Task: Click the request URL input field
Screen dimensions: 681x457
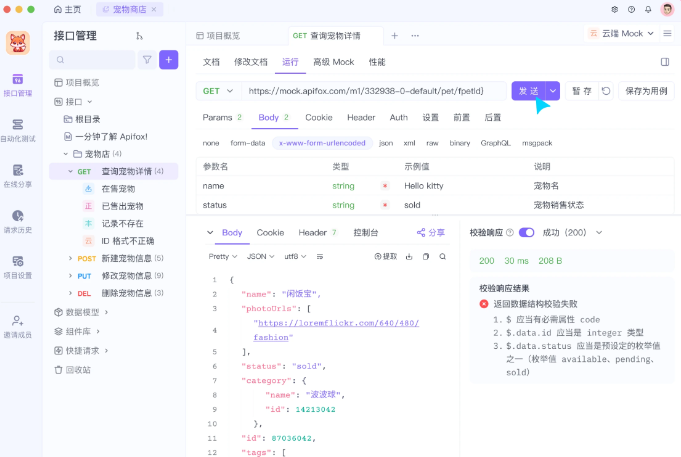Action: coord(374,91)
